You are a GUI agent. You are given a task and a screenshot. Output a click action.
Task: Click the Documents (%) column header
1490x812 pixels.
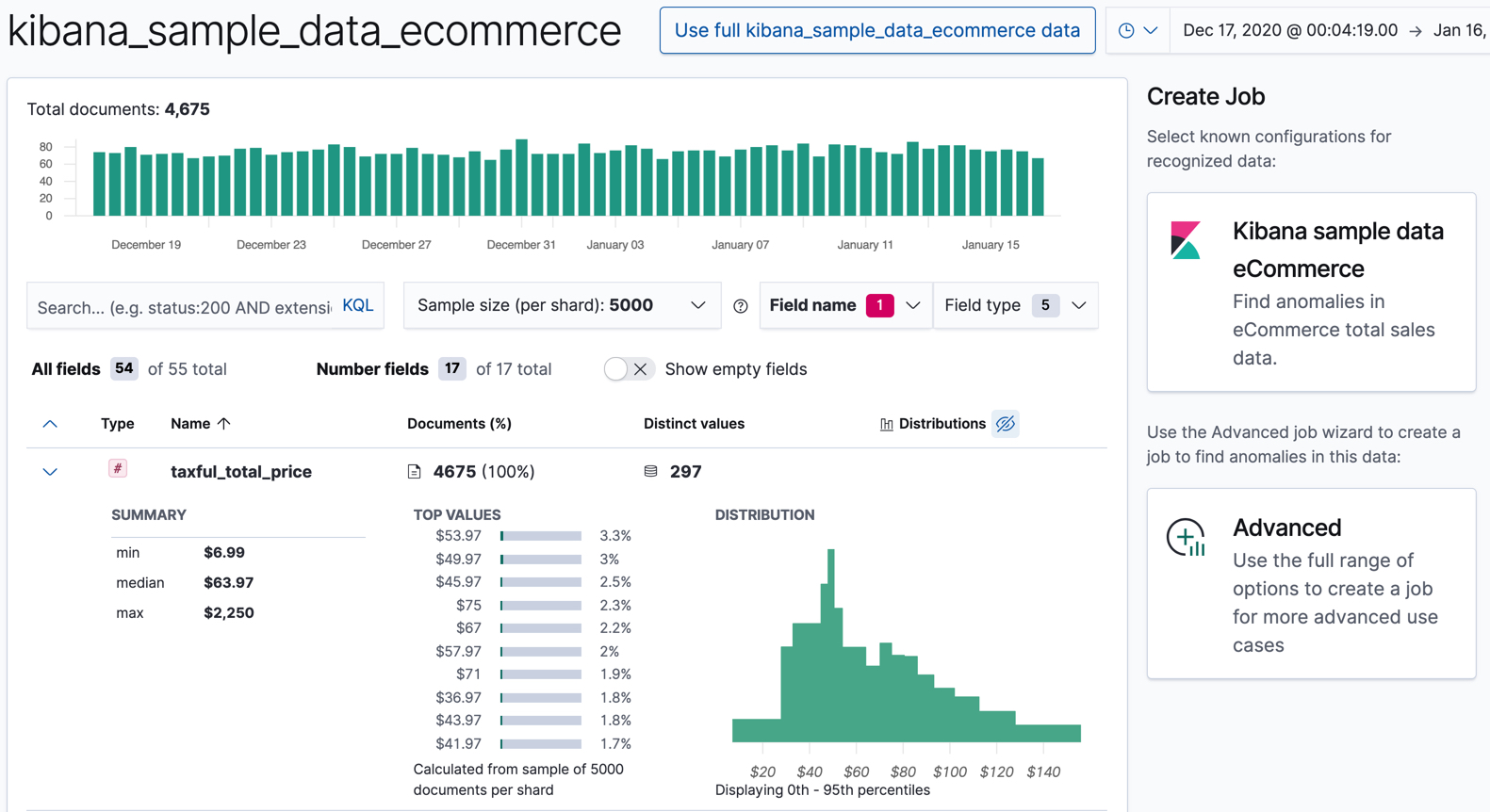pyautogui.click(x=459, y=424)
